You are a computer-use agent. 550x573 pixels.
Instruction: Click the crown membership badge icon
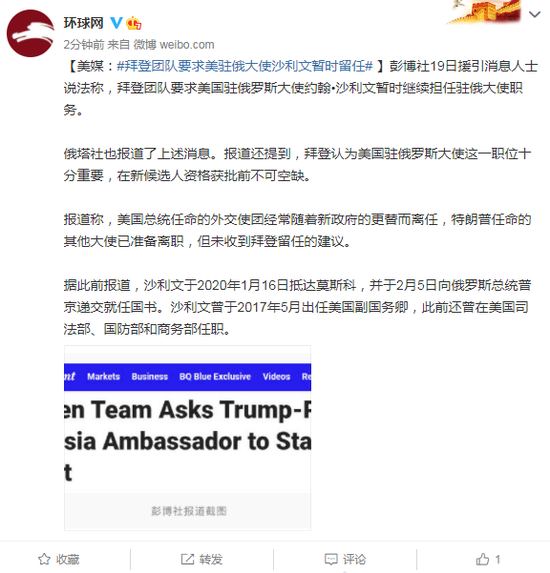coord(134,23)
